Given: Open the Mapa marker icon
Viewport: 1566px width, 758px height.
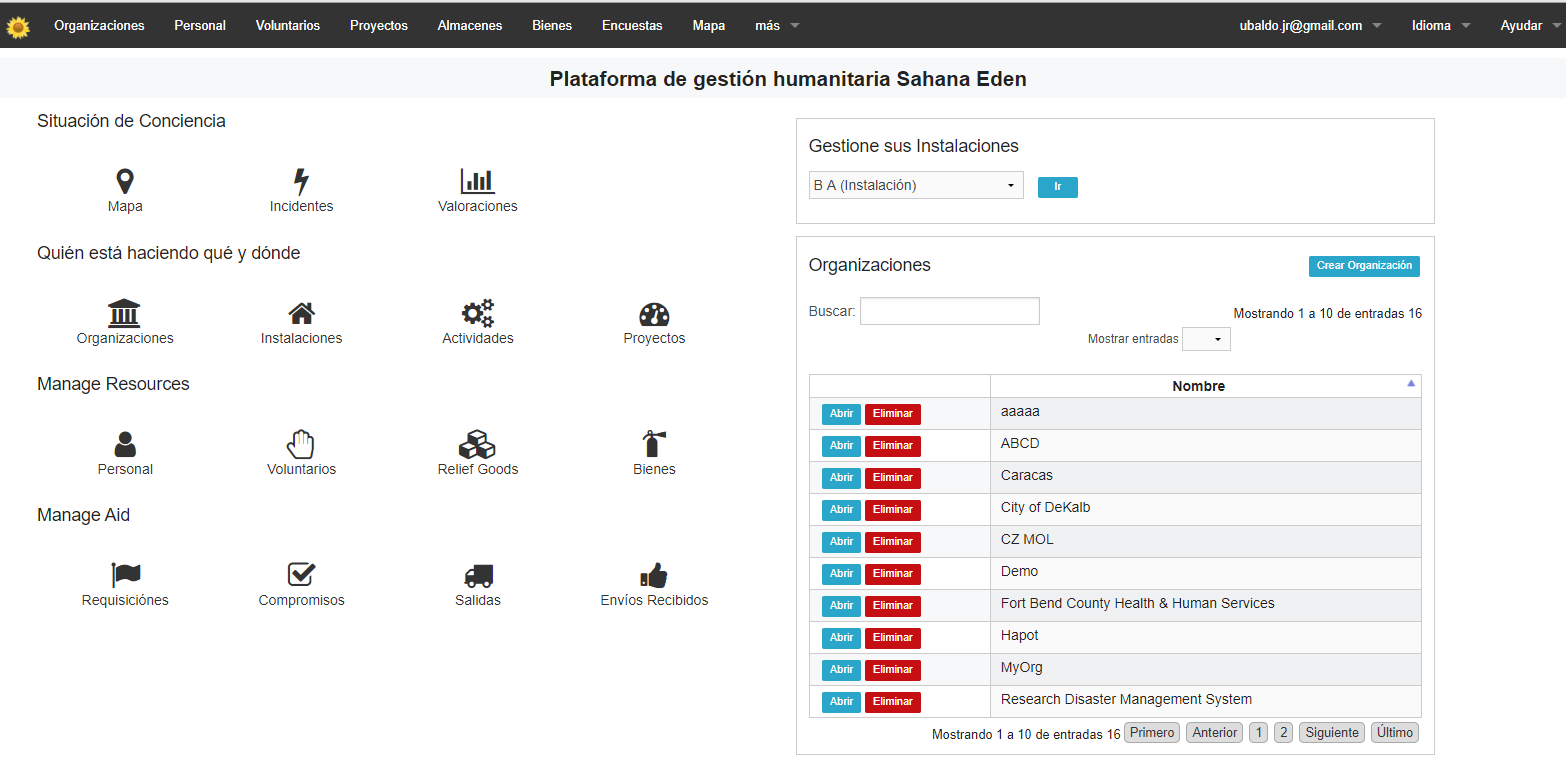Looking at the screenshot, I should click(x=125, y=181).
